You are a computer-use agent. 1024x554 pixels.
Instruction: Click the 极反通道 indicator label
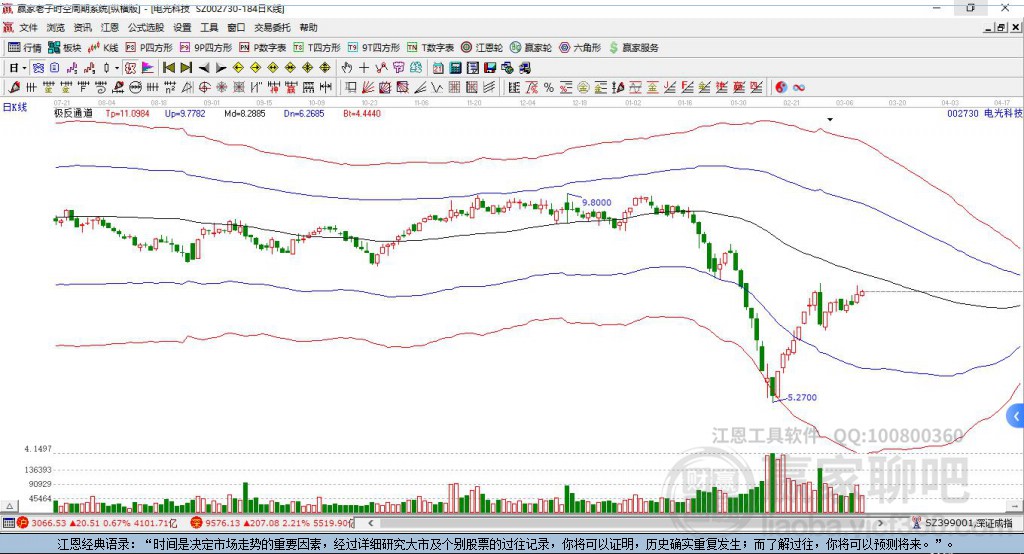click(x=73, y=113)
